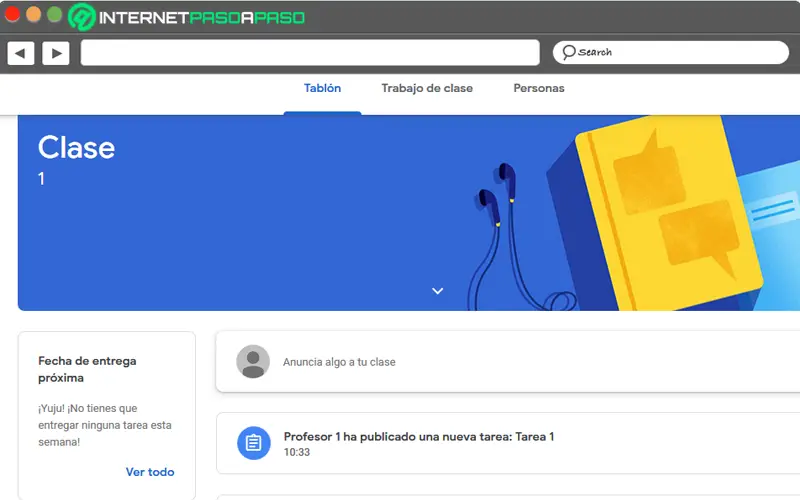This screenshot has width=800, height=500.
Task: Click the blue assignment clipboard icon
Action: click(254, 443)
